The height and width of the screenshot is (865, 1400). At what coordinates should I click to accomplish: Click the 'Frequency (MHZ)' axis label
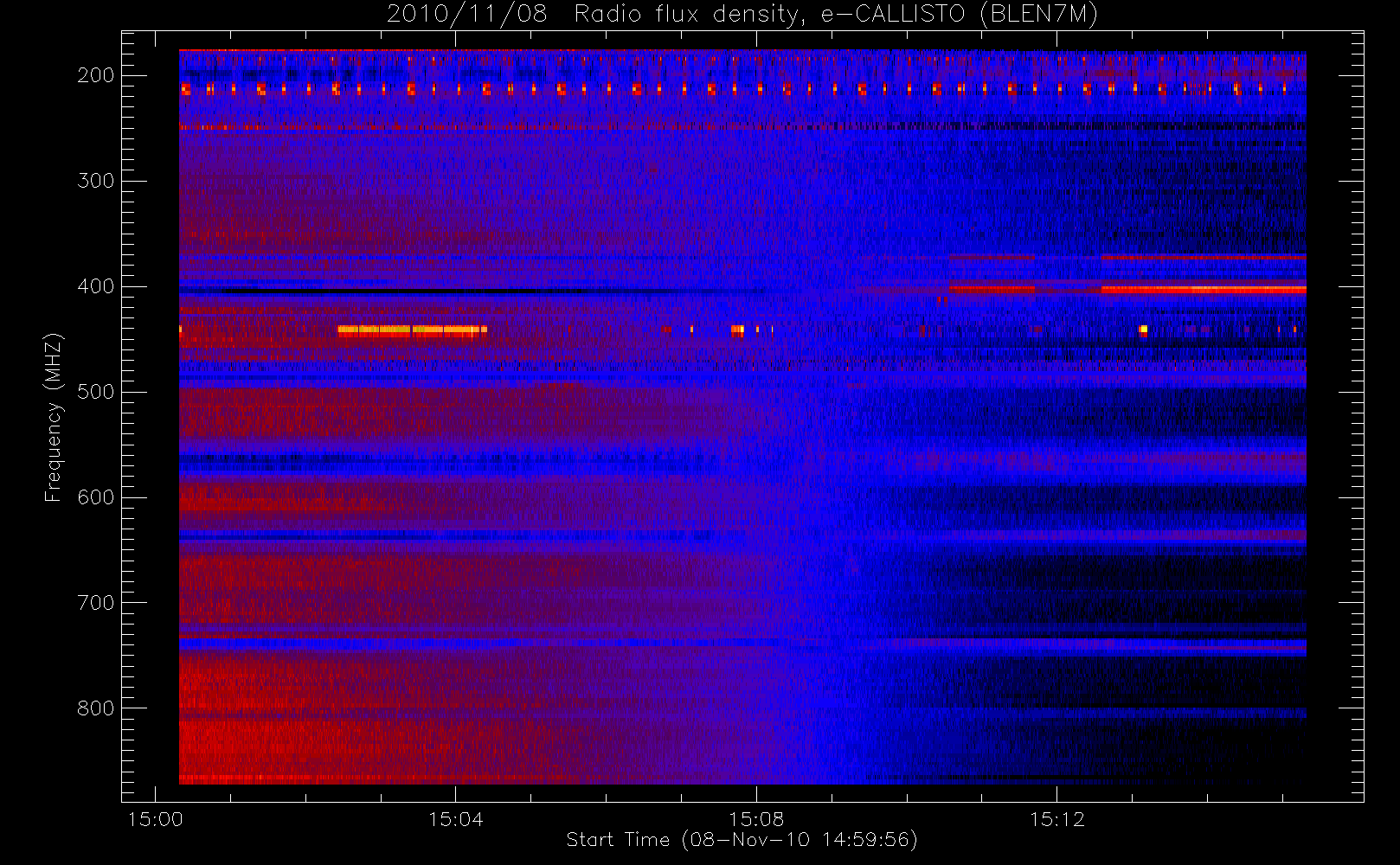[54, 417]
